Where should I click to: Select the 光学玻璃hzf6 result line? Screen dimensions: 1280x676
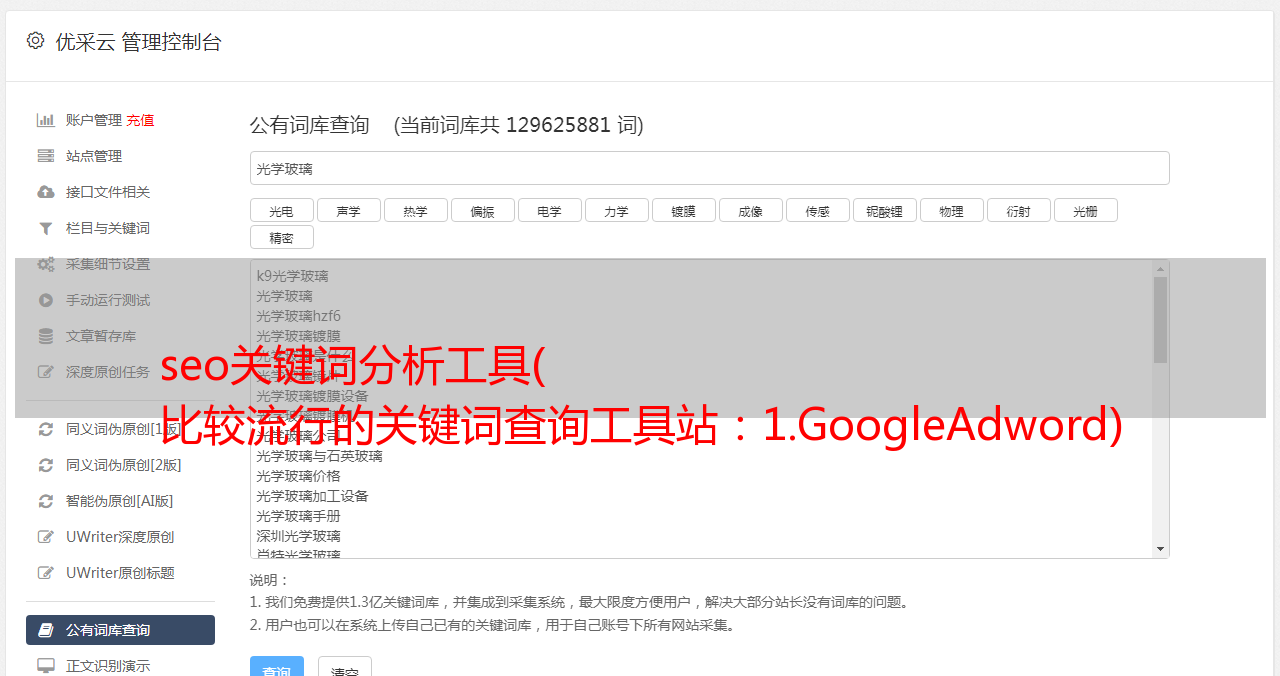click(298, 316)
